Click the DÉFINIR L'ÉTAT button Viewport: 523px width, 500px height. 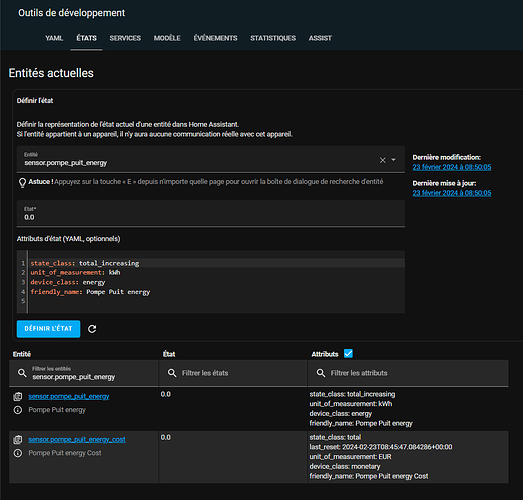coord(49,329)
